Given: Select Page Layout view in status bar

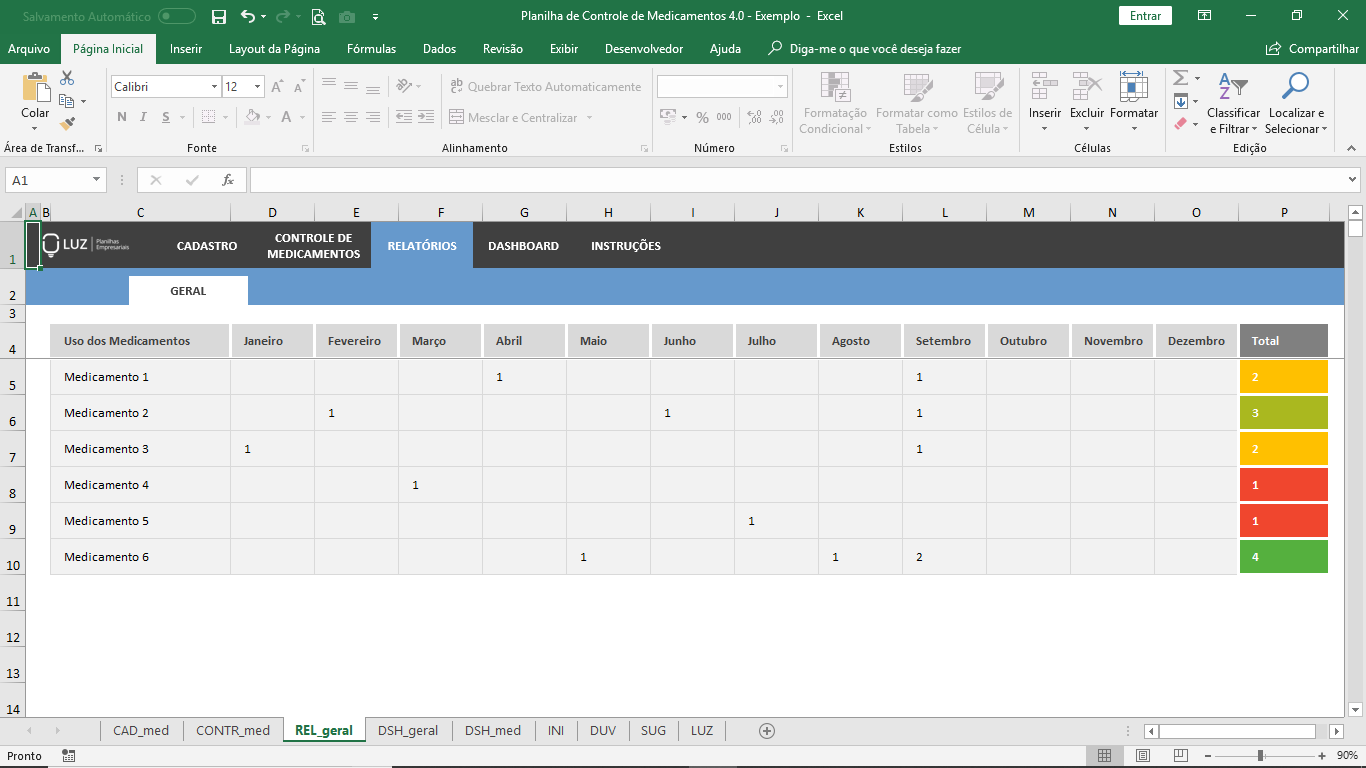Looking at the screenshot, I should click(1143, 756).
